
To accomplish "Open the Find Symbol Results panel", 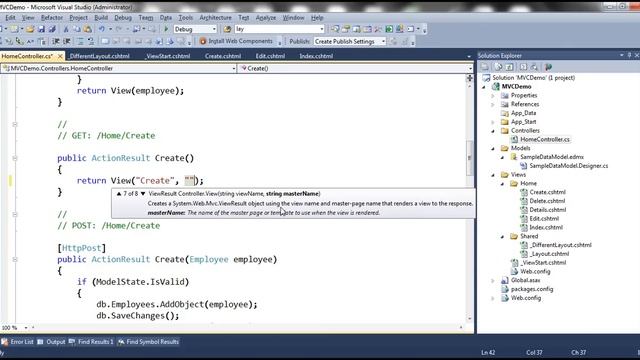I will click(x=148, y=342).
